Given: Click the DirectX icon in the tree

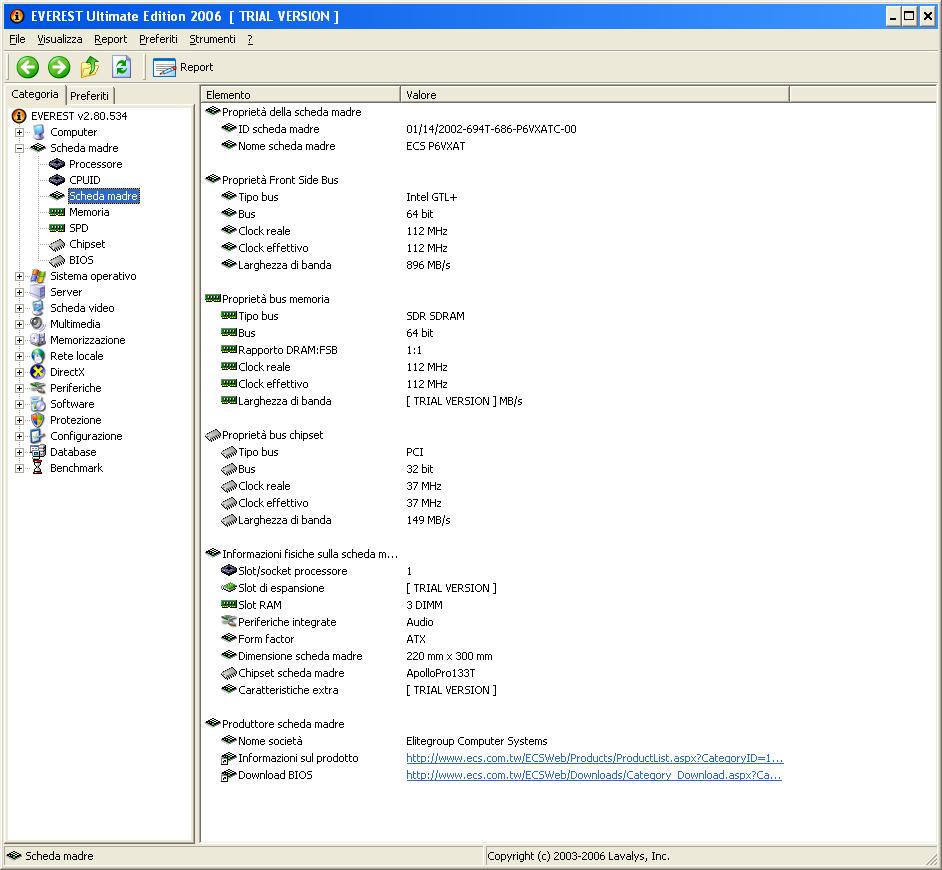Looking at the screenshot, I should 38,372.
